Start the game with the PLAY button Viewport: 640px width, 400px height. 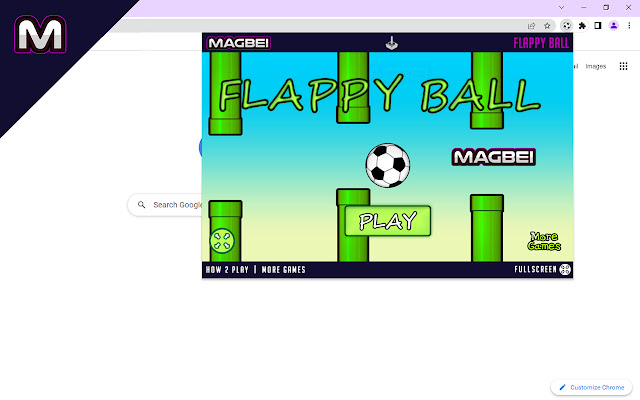[387, 221]
